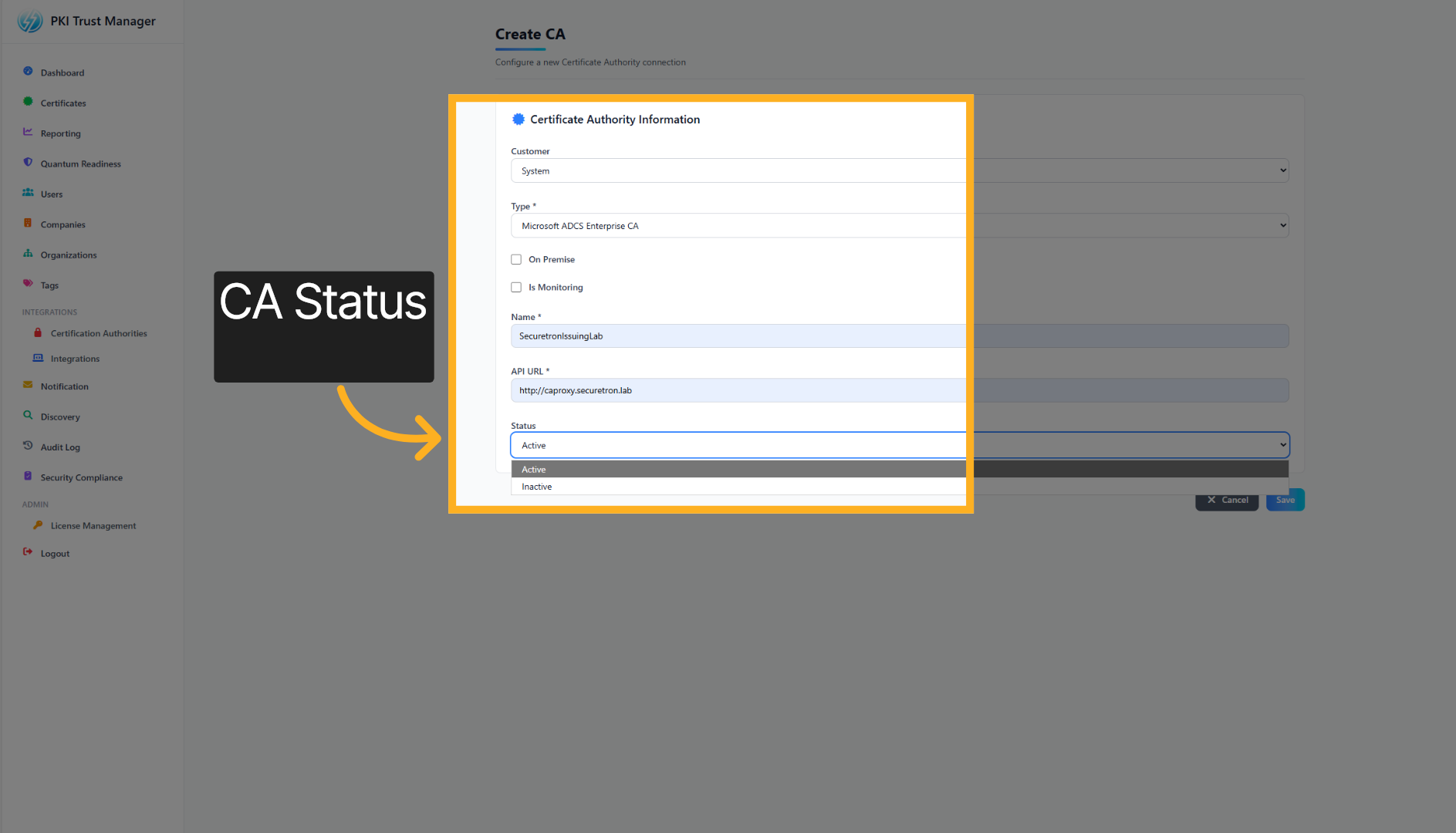Screen dimensions: 1456x833
Task: Open the Discovery menu item
Action: pyautogui.click(x=60, y=417)
